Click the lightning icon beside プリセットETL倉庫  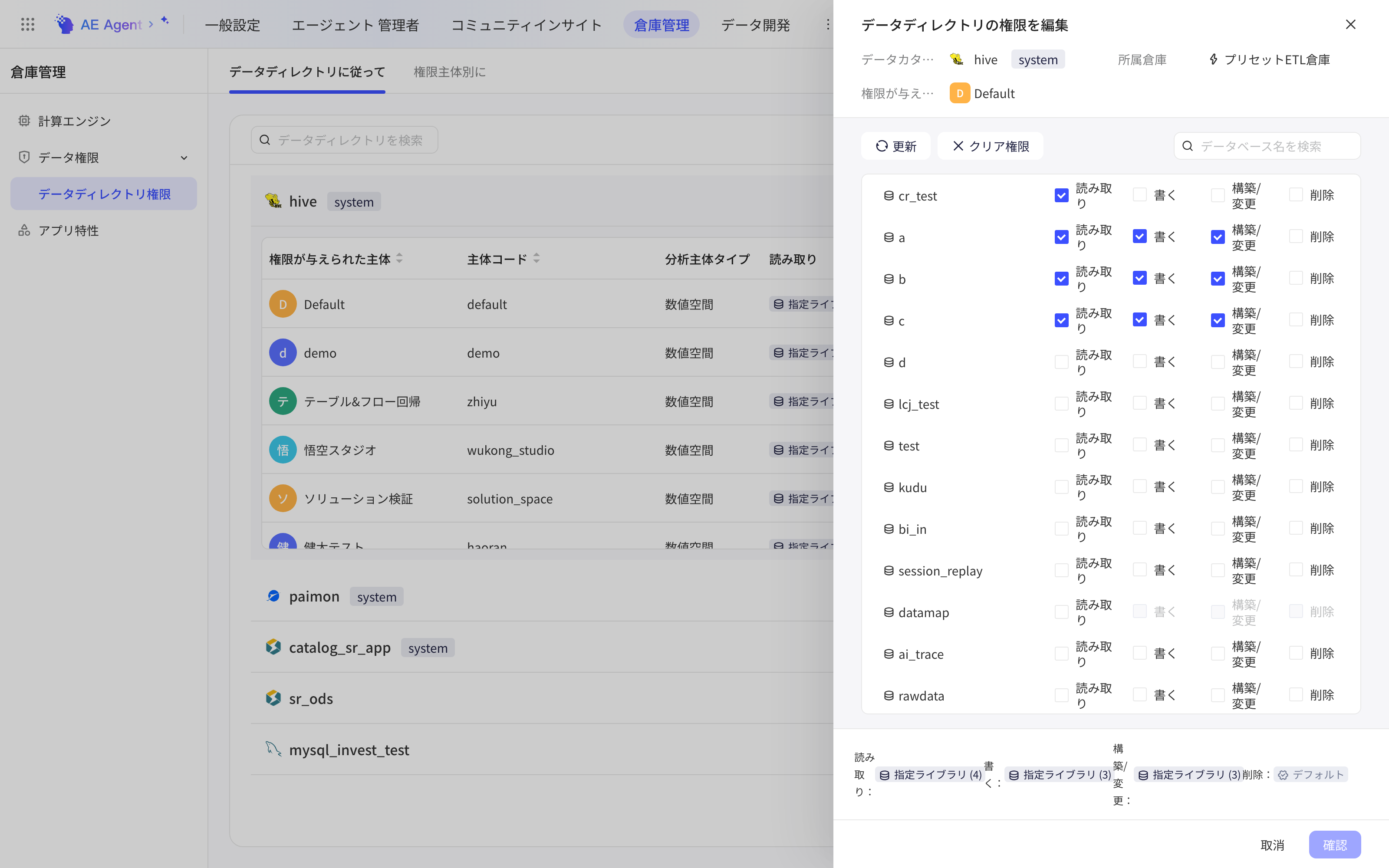click(x=1213, y=59)
